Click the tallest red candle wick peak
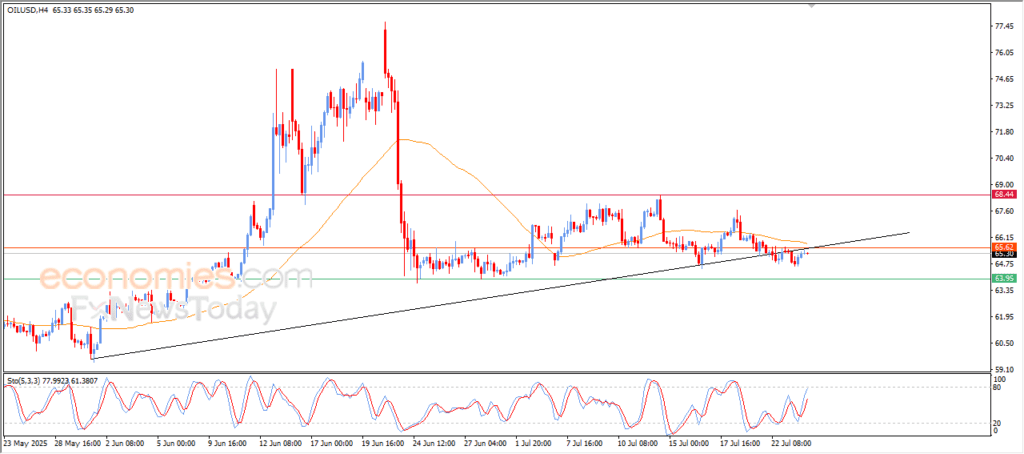 point(385,24)
